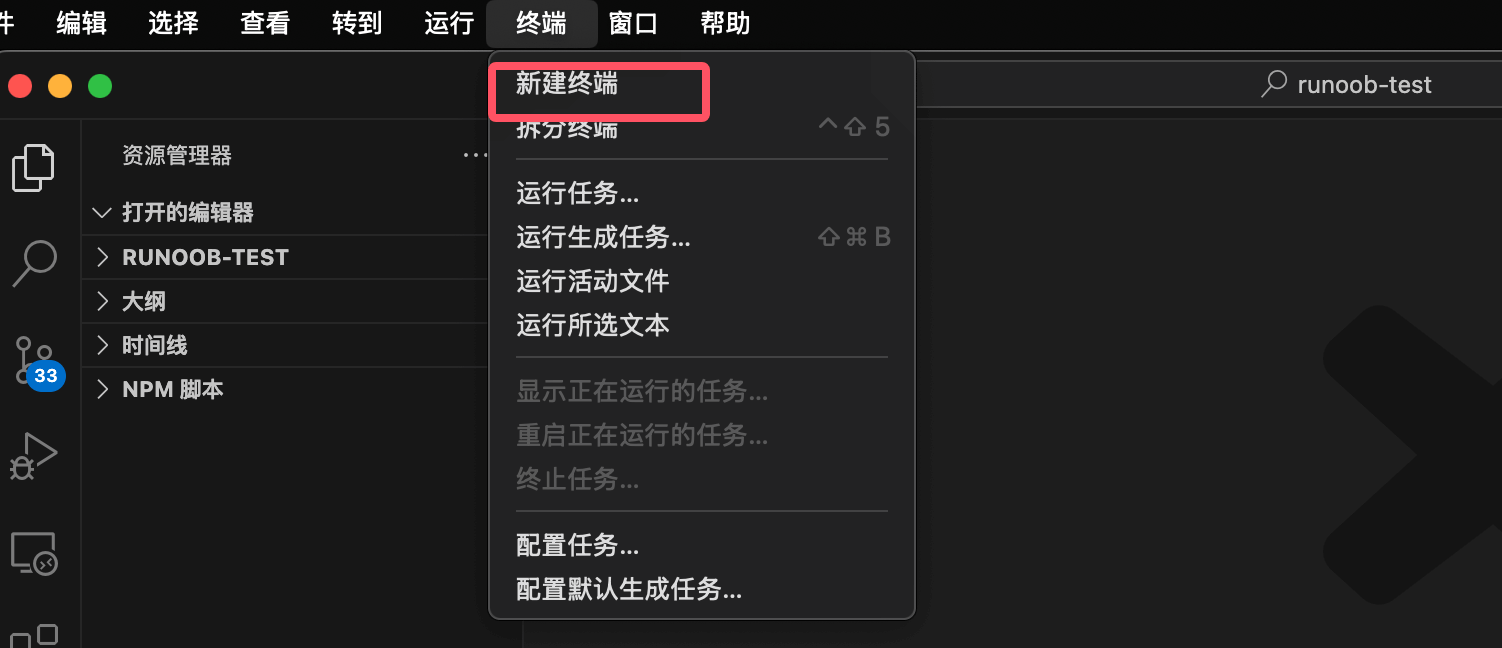Open the Explorer files icon in activity bar
The image size is (1502, 648).
pos(33,168)
